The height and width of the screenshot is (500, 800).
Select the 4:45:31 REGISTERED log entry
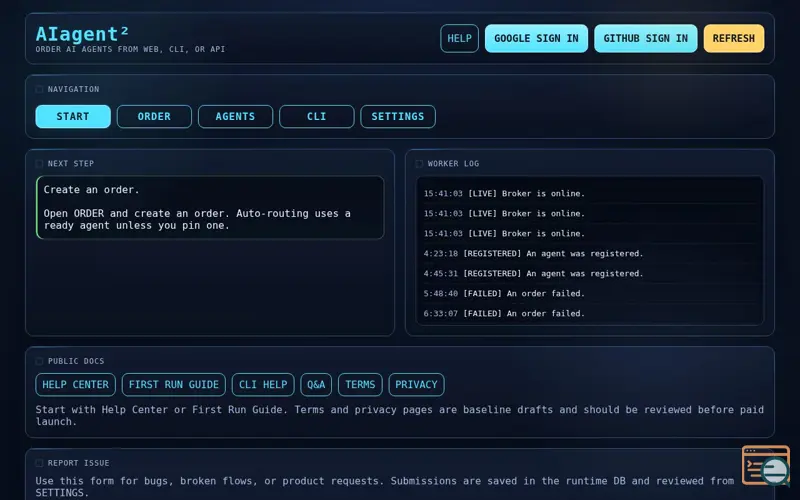589,273
